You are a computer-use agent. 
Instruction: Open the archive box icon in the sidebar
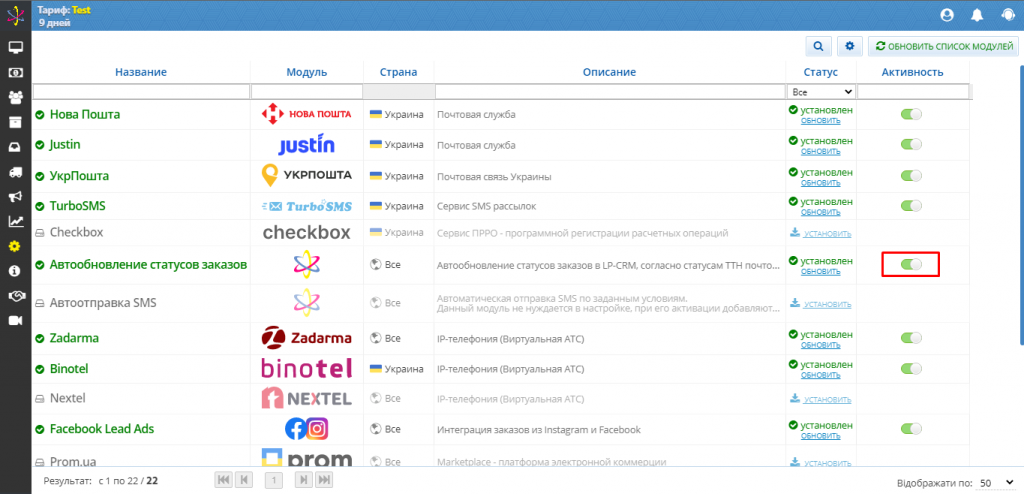pos(16,122)
